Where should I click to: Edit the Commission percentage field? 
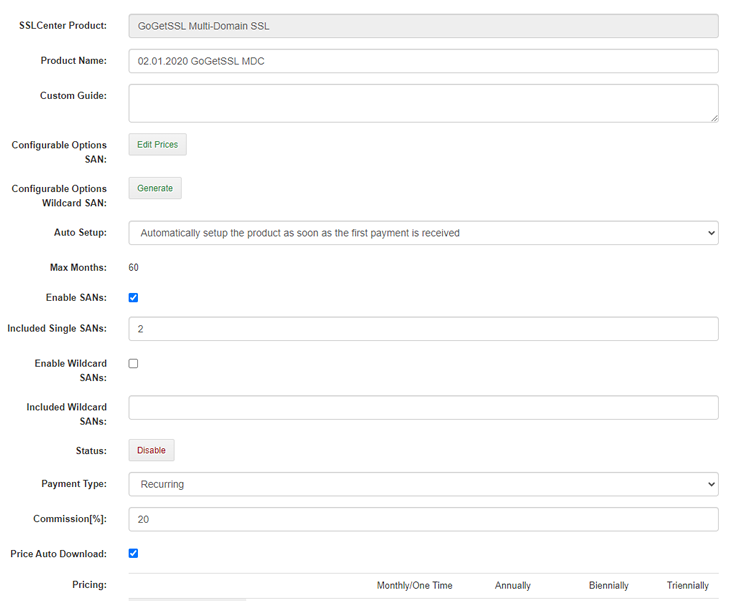[x=423, y=519]
